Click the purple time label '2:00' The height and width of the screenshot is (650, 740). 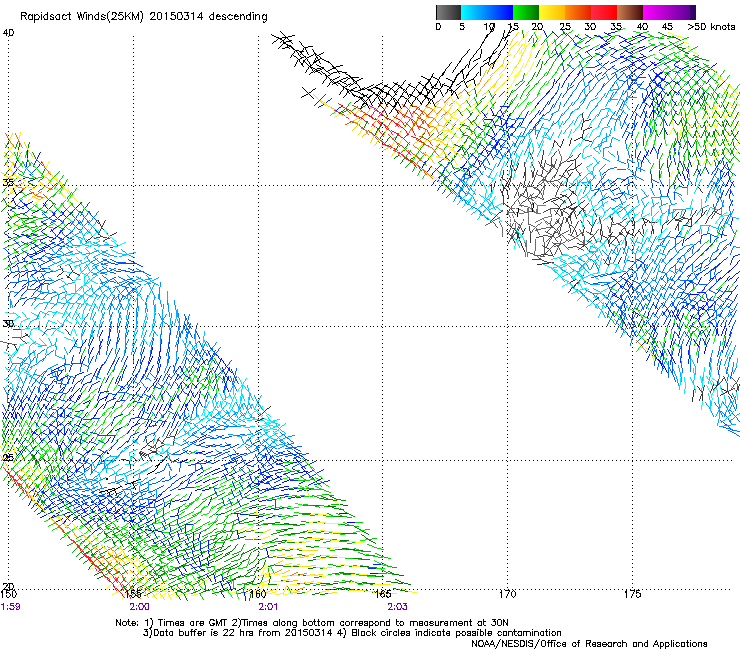point(139,607)
